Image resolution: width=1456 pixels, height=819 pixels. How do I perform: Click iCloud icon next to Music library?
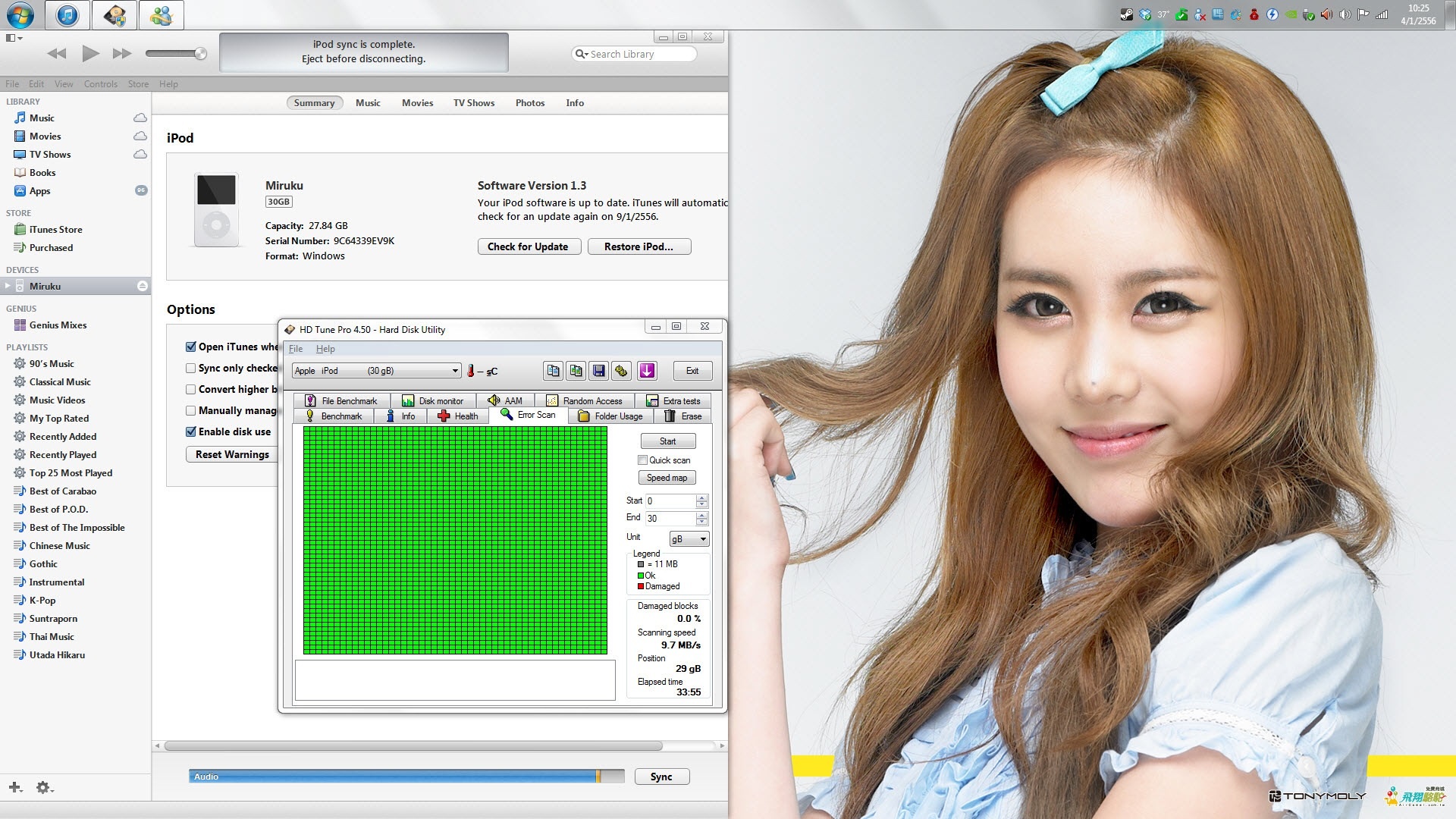pyautogui.click(x=140, y=118)
